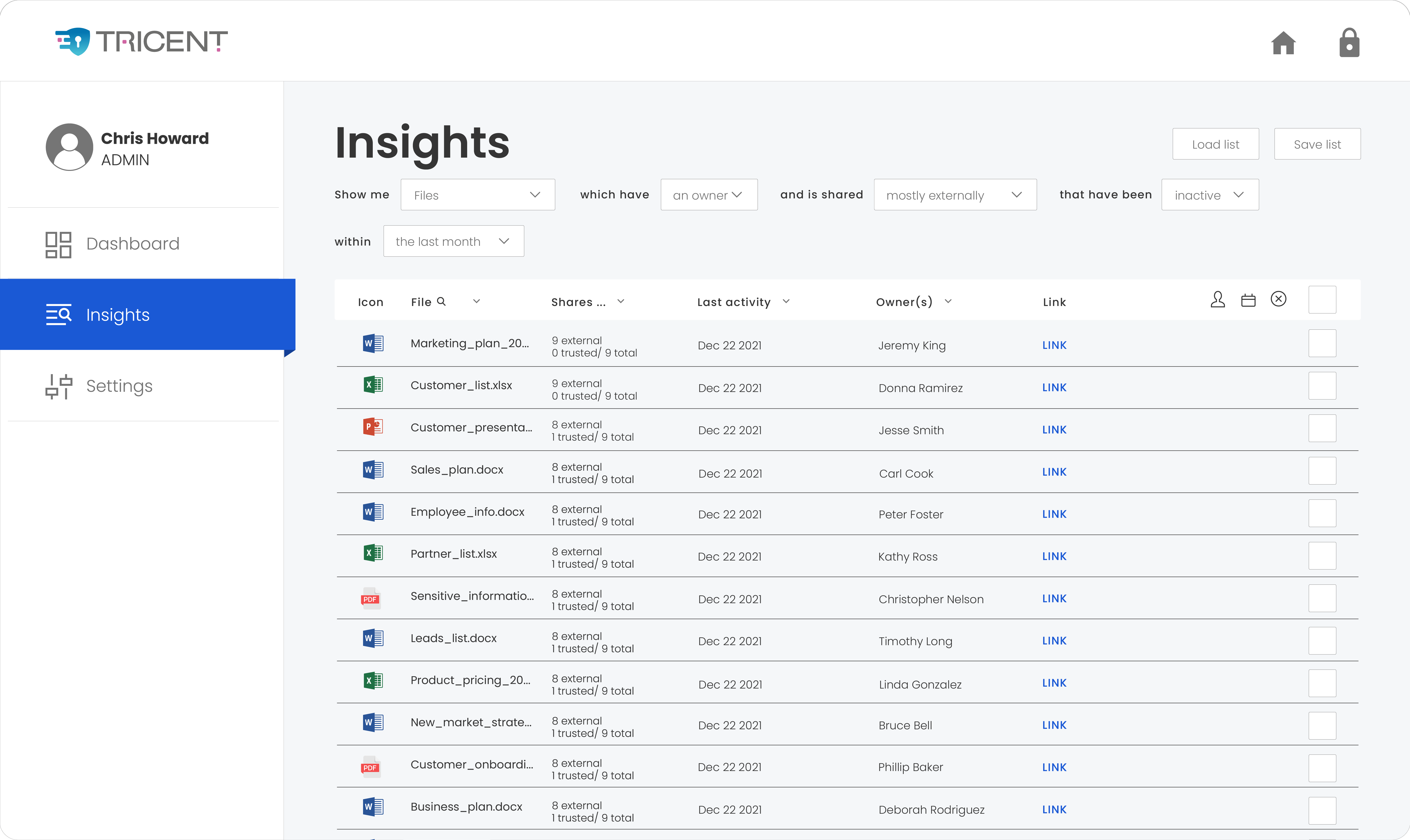The width and height of the screenshot is (1410, 840).
Task: Open the 'an owner' dropdown
Action: point(709,195)
